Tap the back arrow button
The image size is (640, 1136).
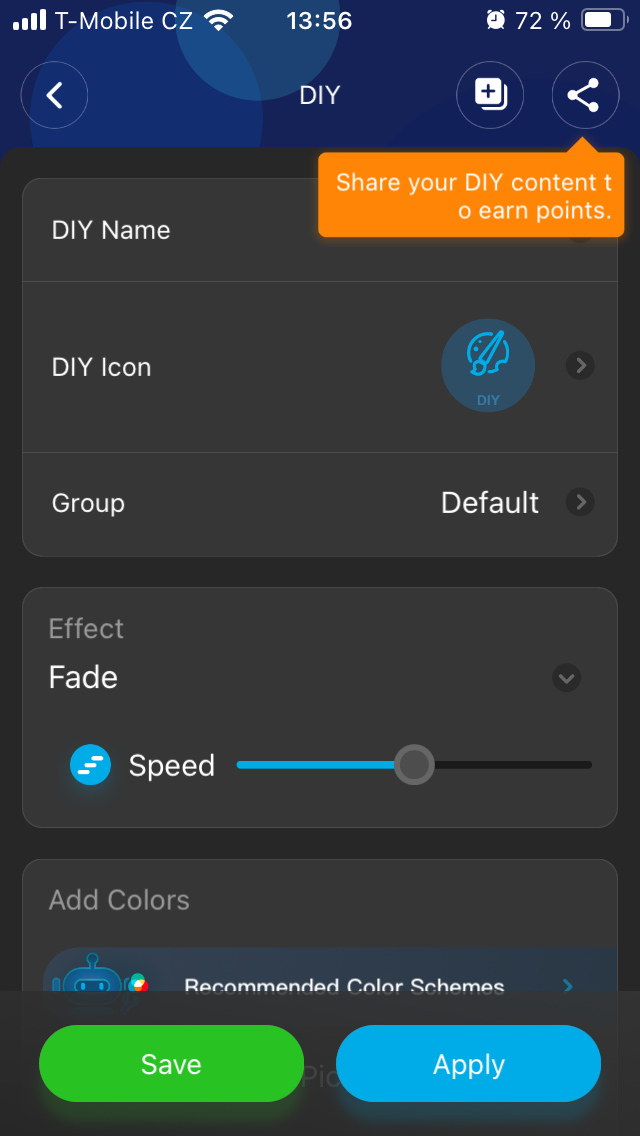point(55,96)
